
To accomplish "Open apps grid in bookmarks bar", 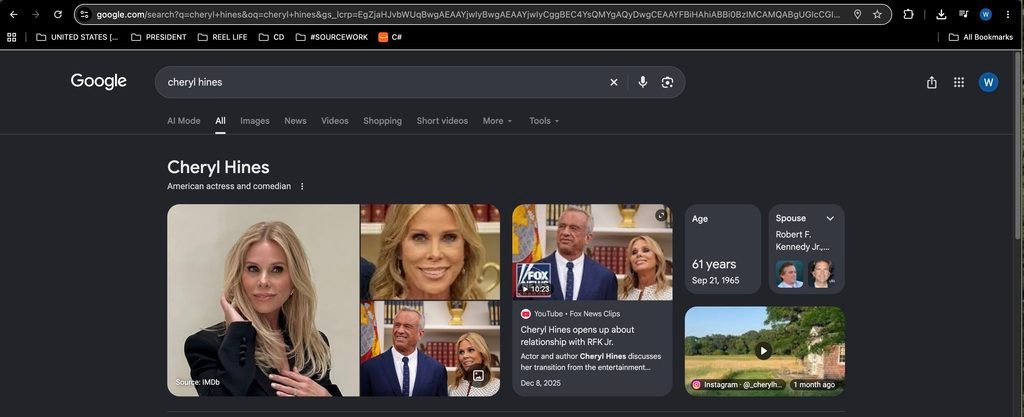I will (x=12, y=37).
